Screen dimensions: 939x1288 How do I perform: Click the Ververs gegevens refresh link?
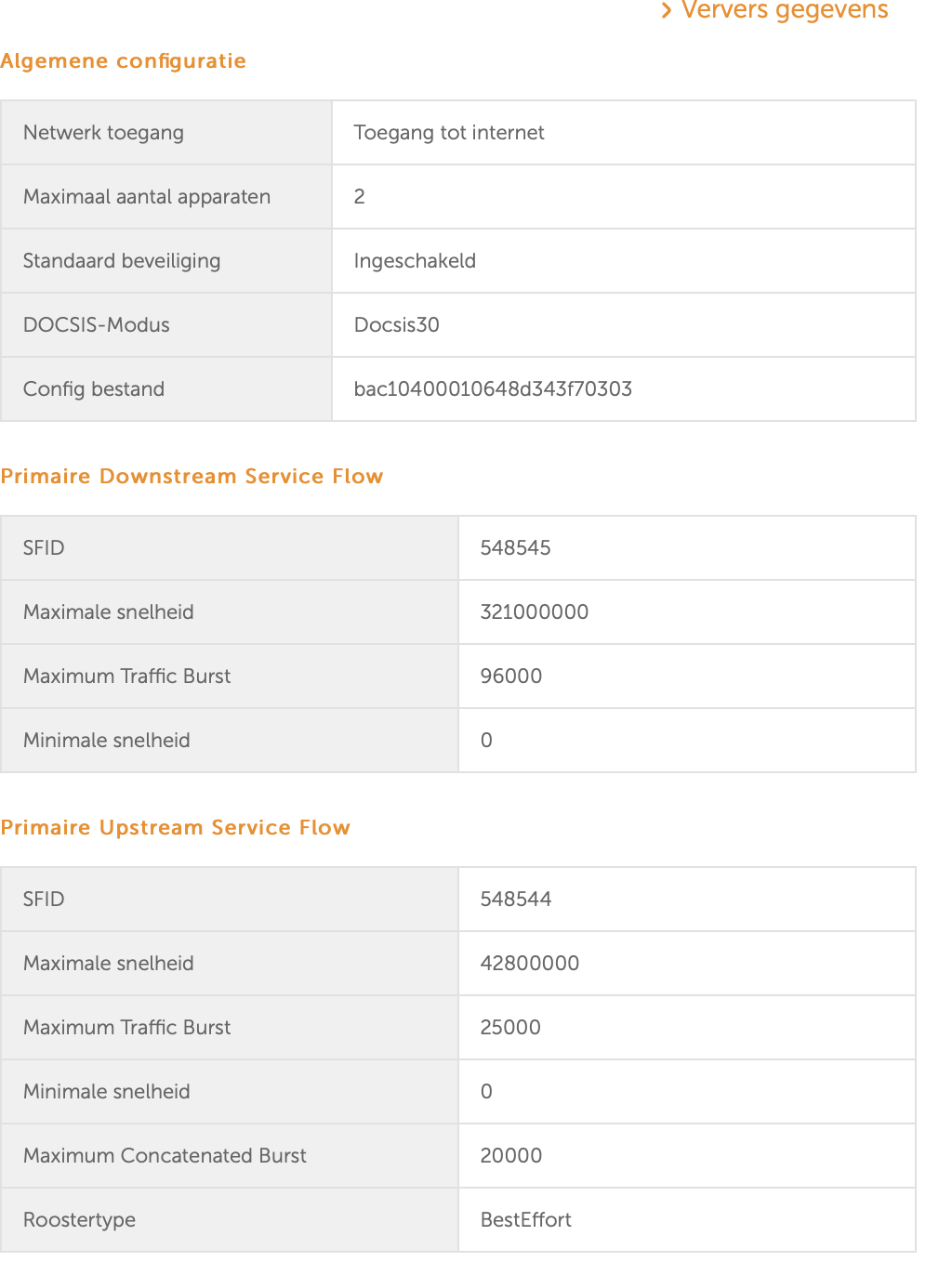coord(774,10)
